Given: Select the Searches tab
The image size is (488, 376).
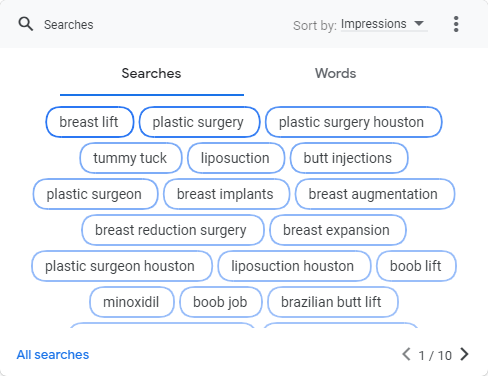Looking at the screenshot, I should [152, 74].
